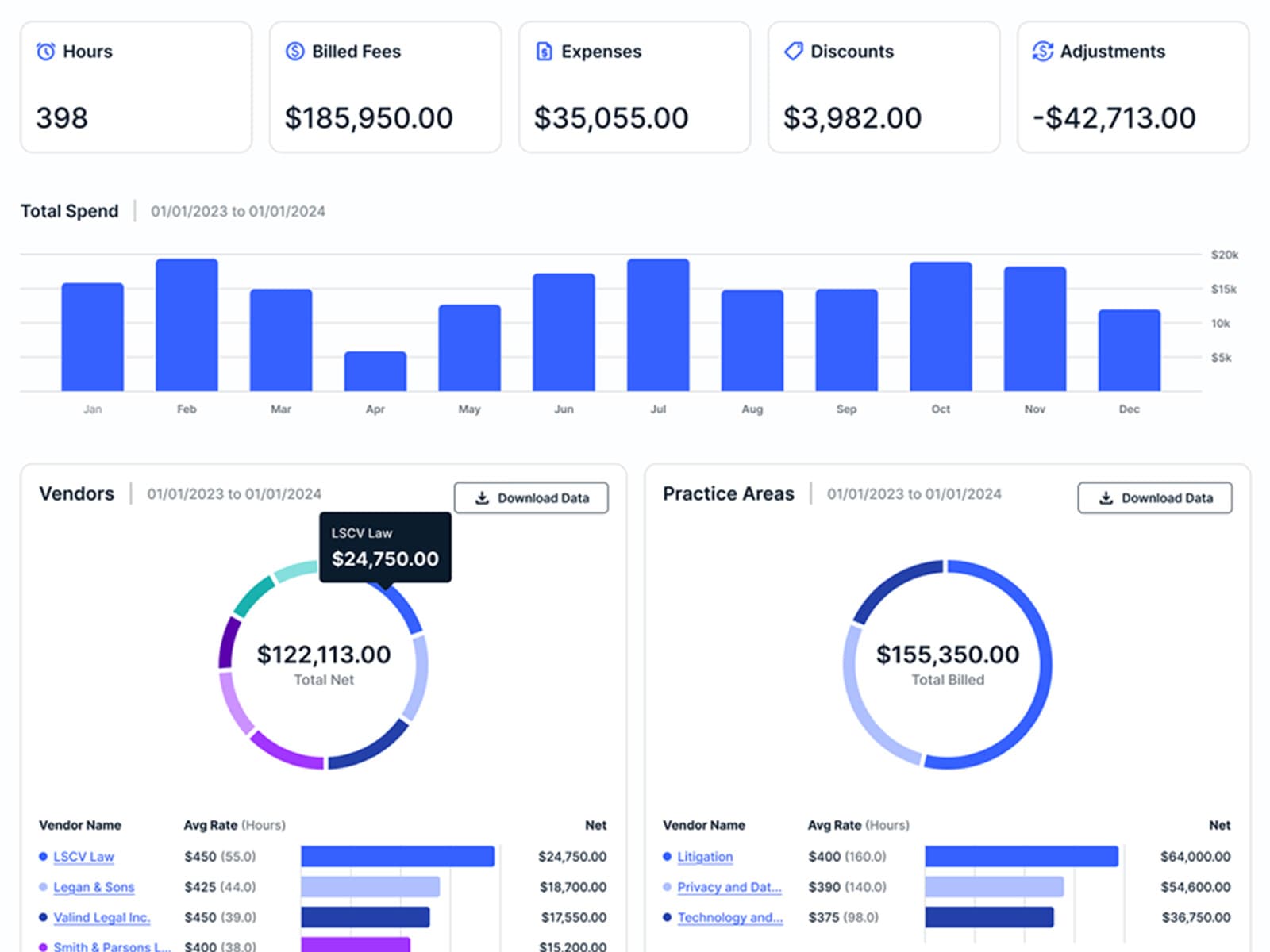Click the Technology and... net bar

point(990,917)
